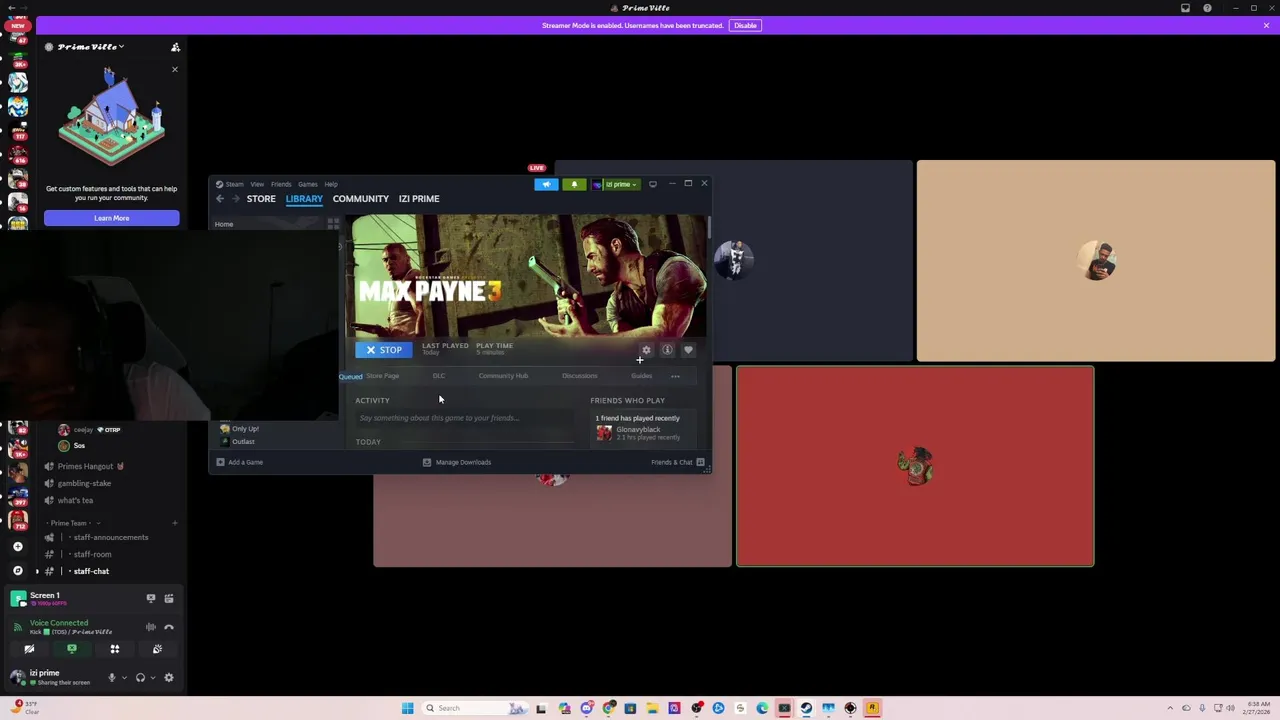Open staff-announcements channel
The image size is (1280, 720).
click(110, 537)
